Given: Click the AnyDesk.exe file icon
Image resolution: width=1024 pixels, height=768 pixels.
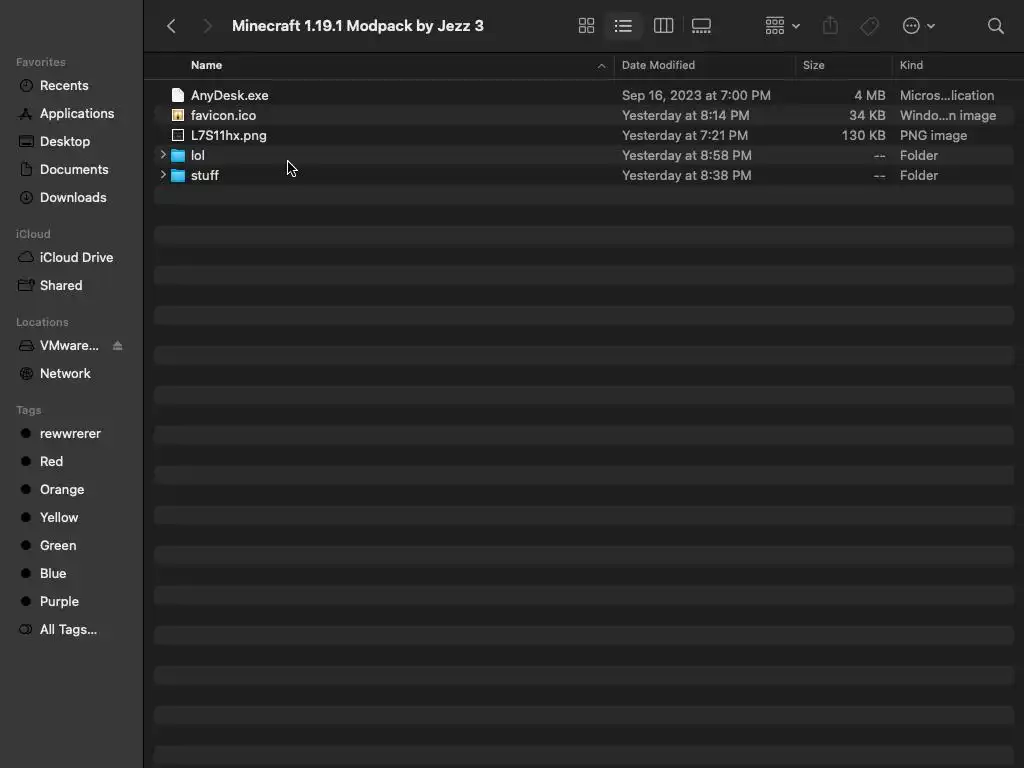Looking at the screenshot, I should [178, 95].
